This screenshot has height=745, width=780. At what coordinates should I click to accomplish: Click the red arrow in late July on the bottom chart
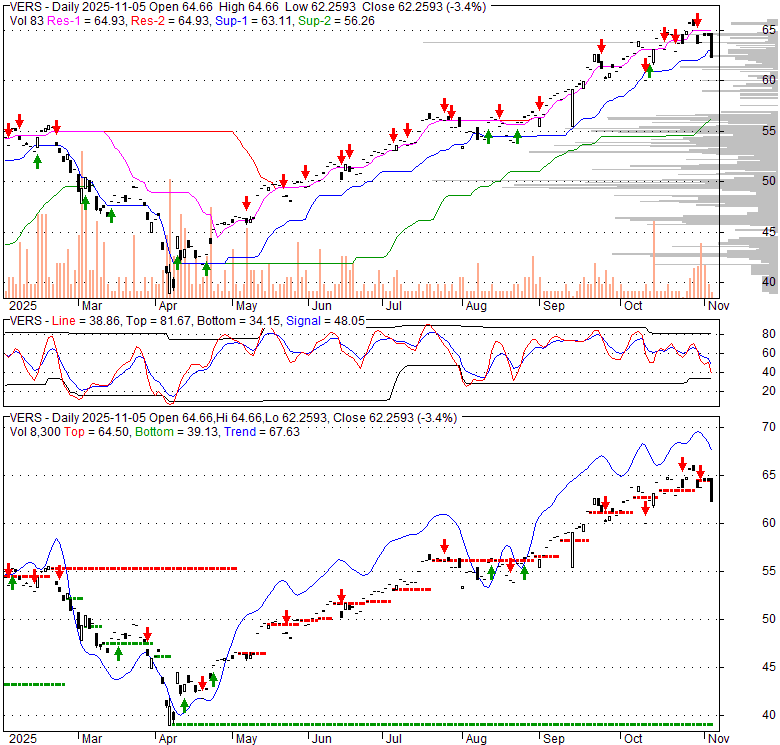[x=443, y=546]
